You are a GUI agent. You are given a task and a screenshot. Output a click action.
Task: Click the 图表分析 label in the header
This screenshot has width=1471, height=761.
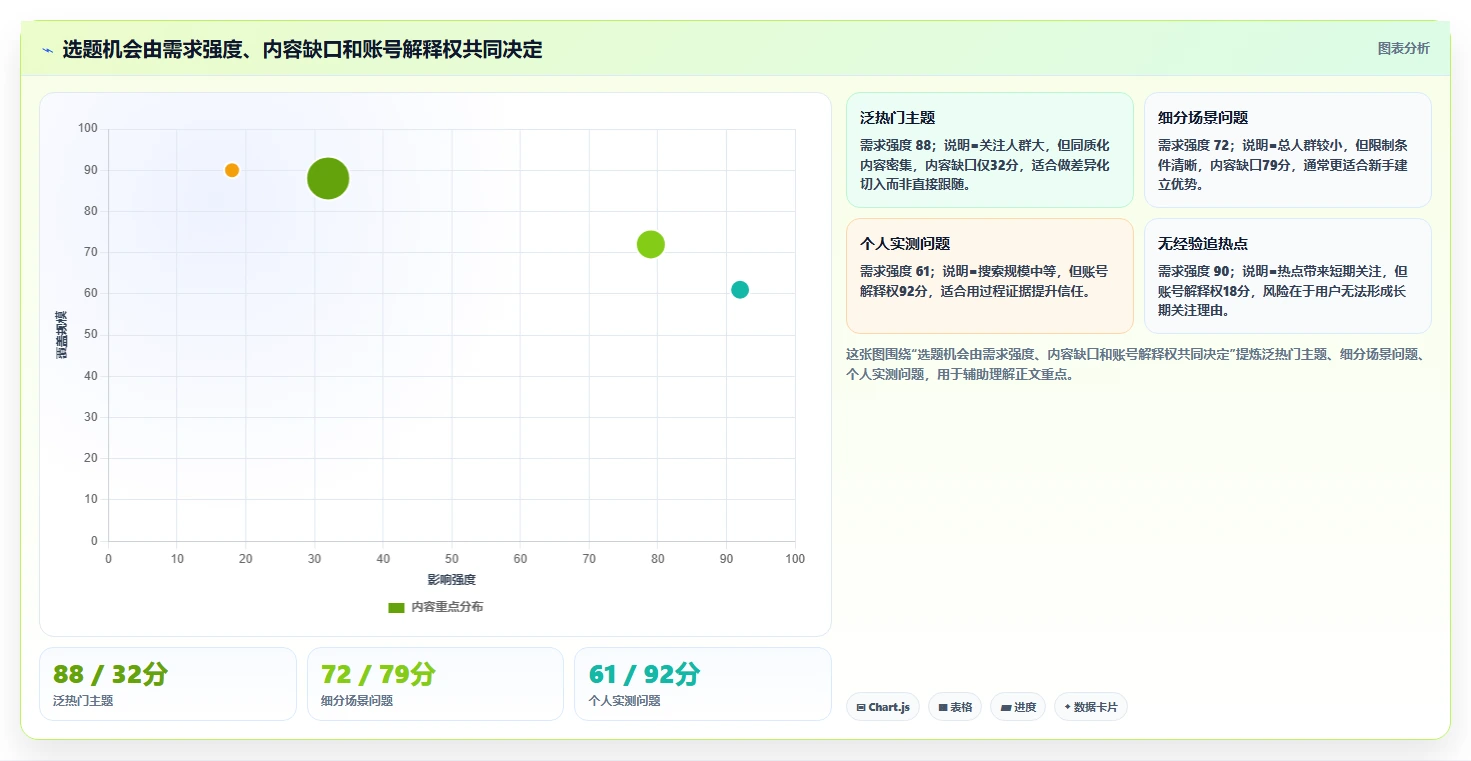[1403, 48]
